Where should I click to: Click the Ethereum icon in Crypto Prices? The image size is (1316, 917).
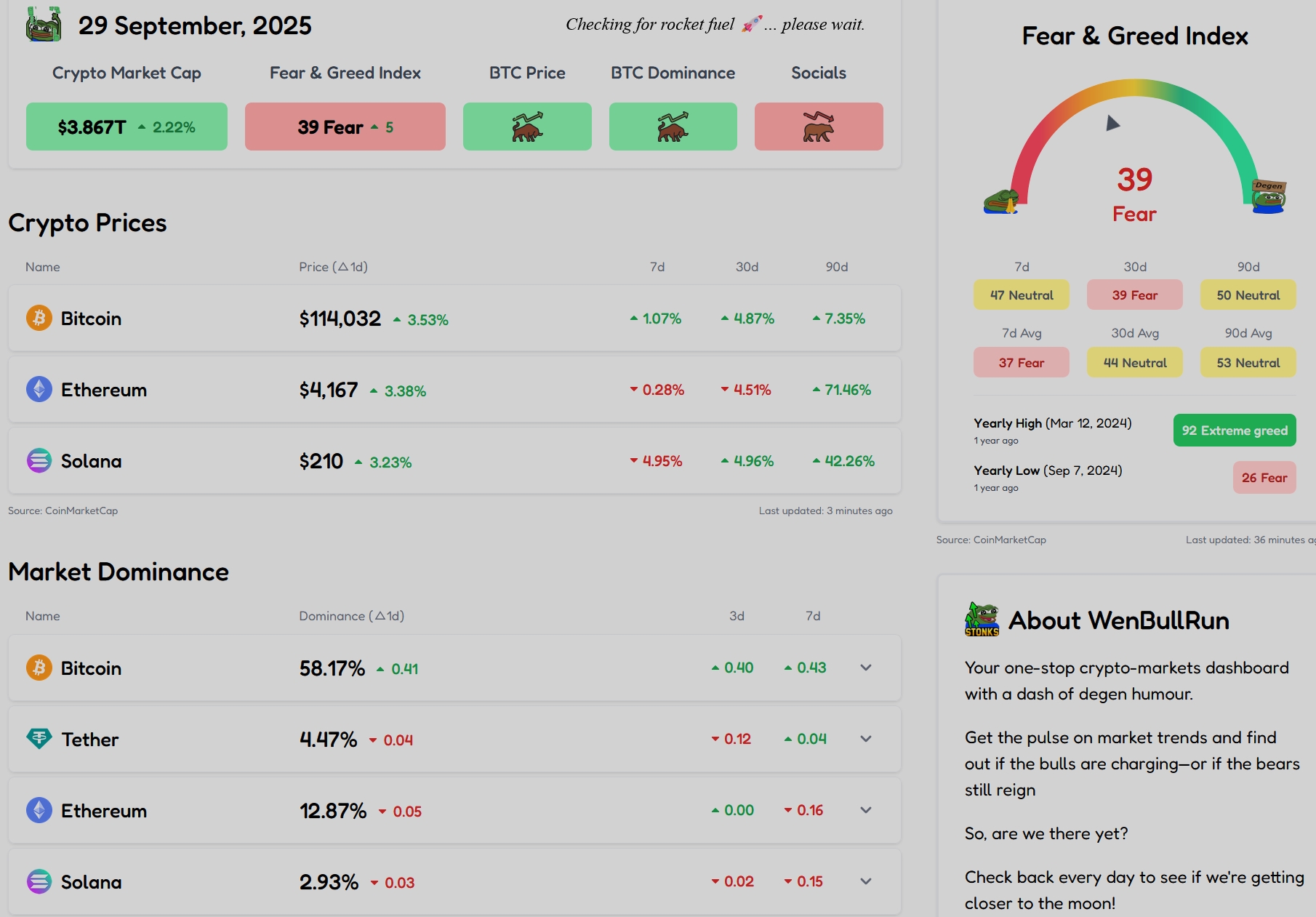pyautogui.click(x=39, y=389)
